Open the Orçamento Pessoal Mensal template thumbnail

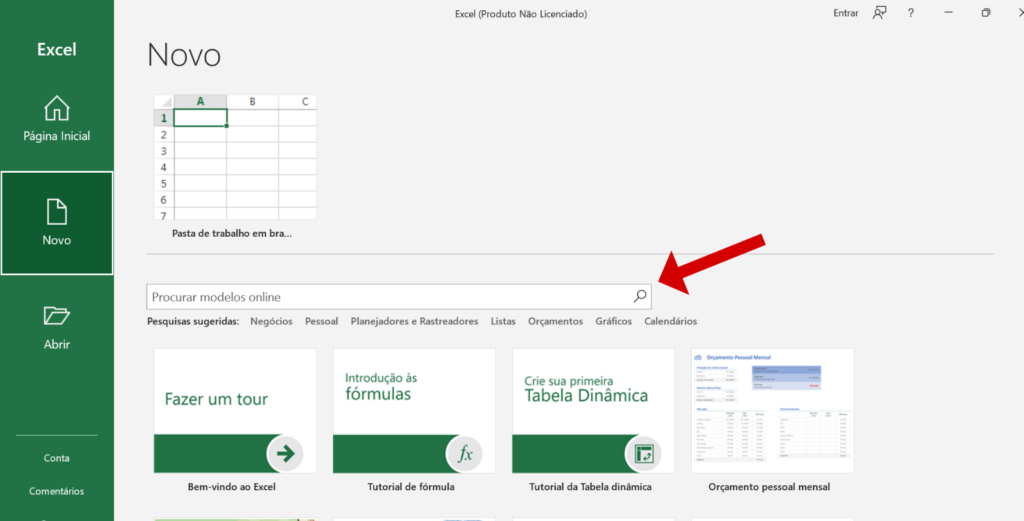click(773, 411)
